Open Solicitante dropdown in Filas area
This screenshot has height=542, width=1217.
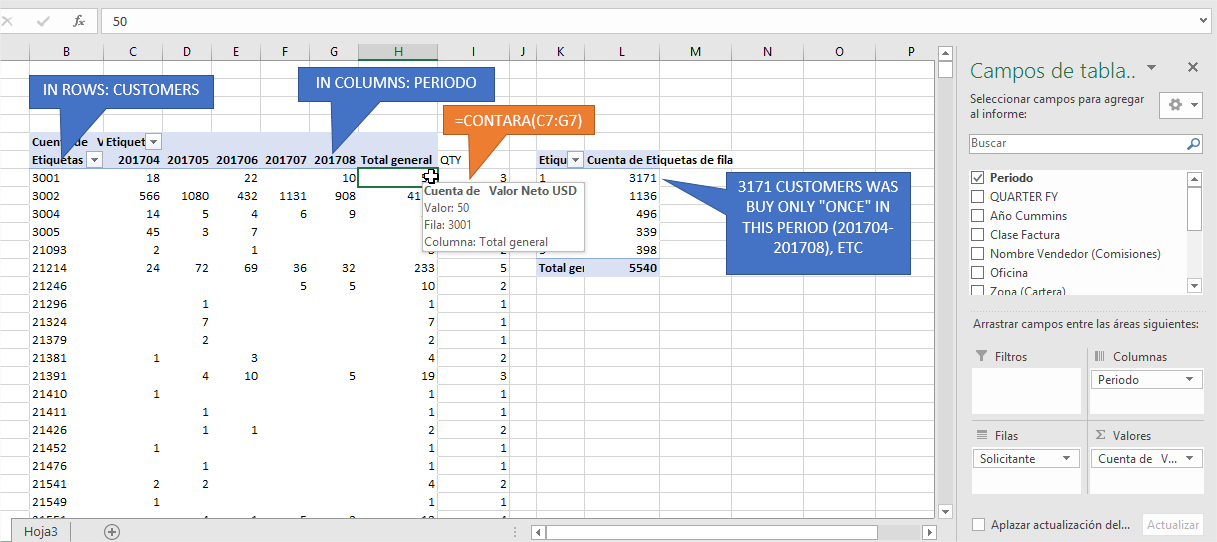pyautogui.click(x=1067, y=458)
